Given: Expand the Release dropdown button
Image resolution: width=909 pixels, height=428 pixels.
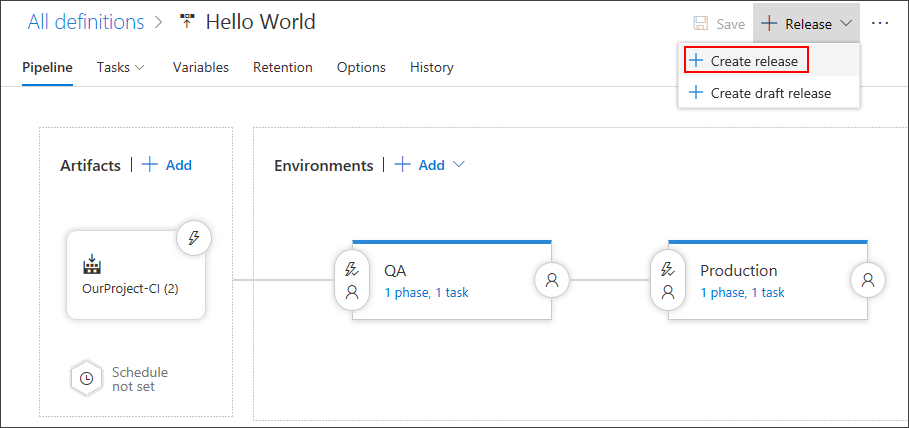Looking at the screenshot, I should coord(806,23).
